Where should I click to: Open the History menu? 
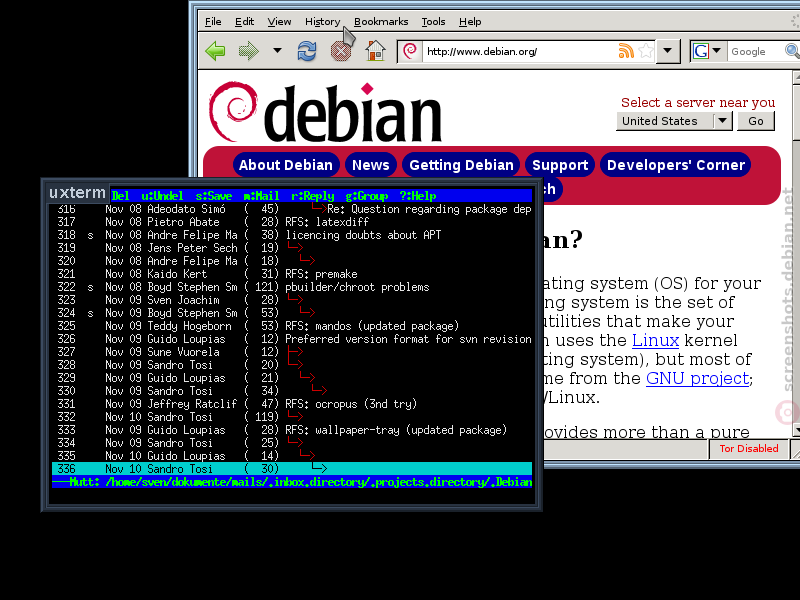[322, 21]
